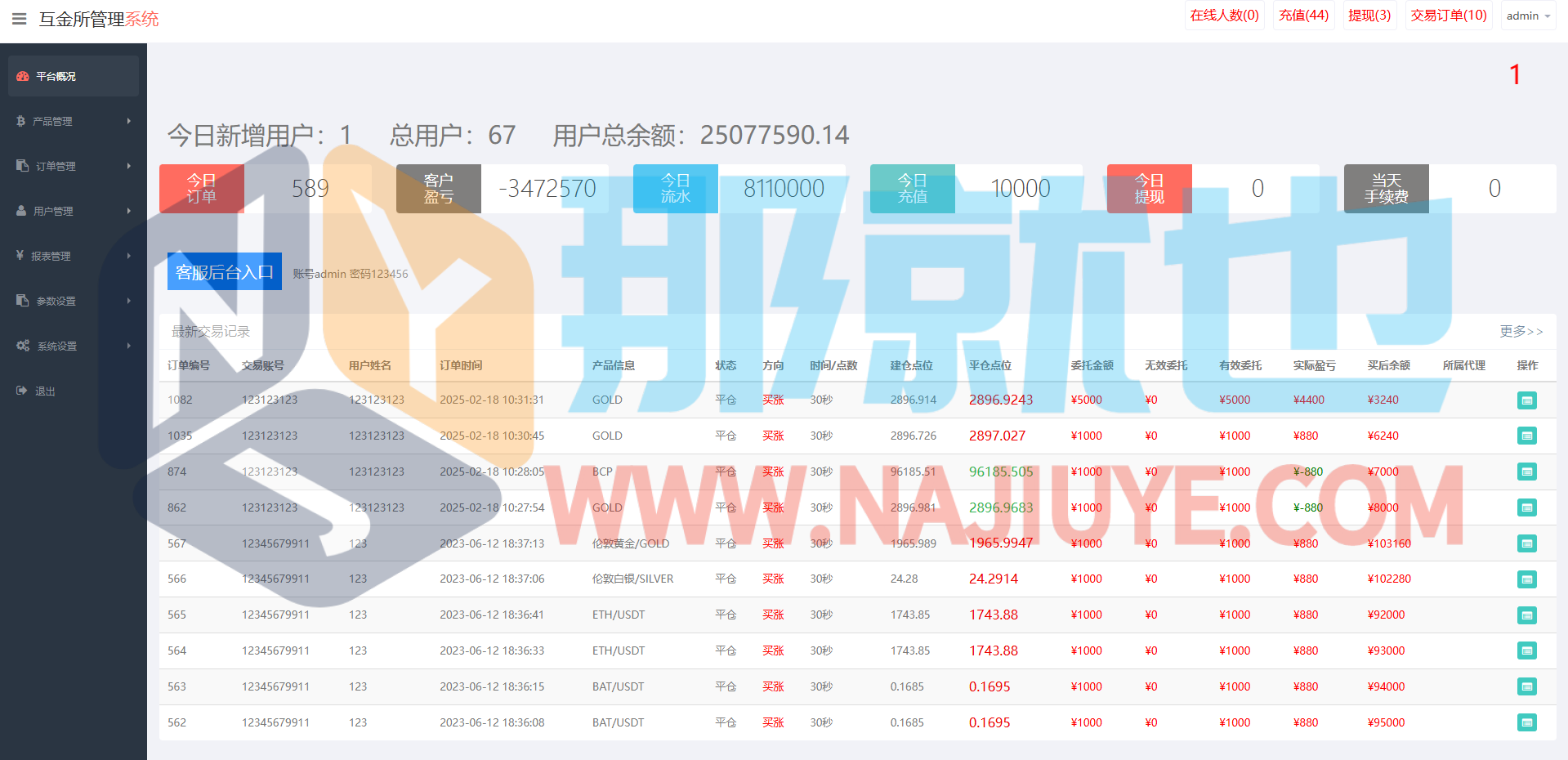
Task: Click the 客服后台入口 button
Action: pyautogui.click(x=225, y=271)
